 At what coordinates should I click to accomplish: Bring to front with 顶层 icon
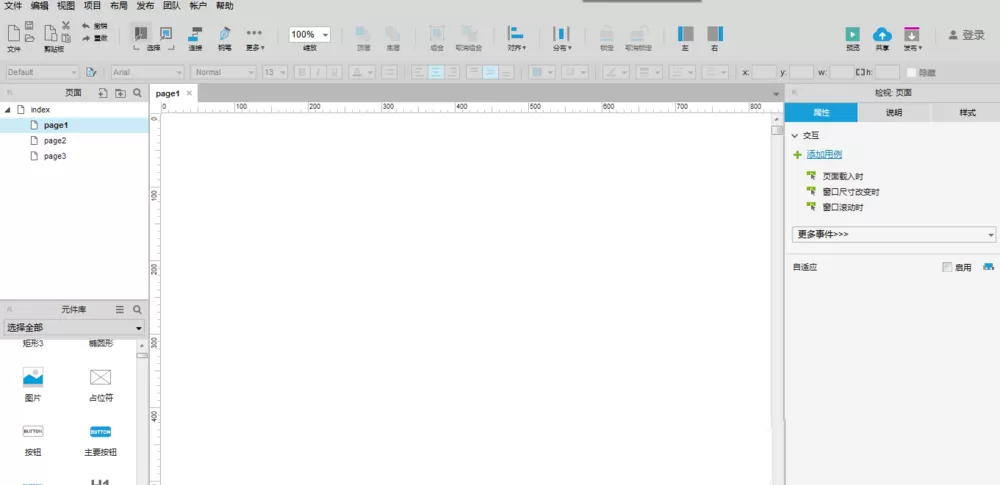(363, 33)
